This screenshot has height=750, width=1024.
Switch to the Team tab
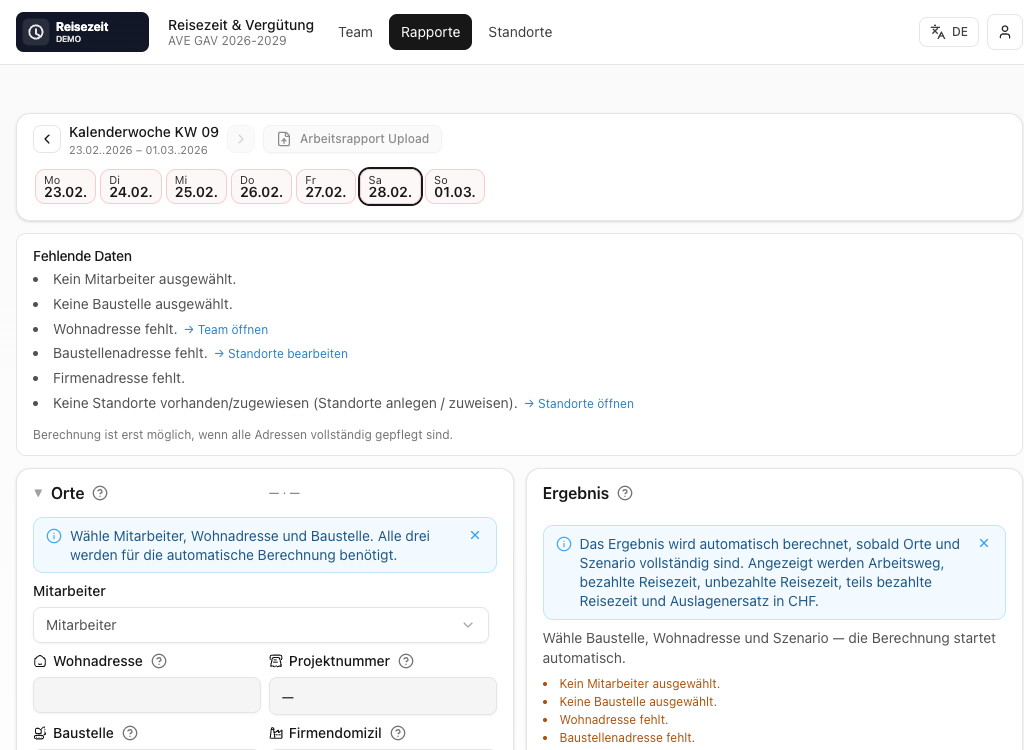(355, 32)
